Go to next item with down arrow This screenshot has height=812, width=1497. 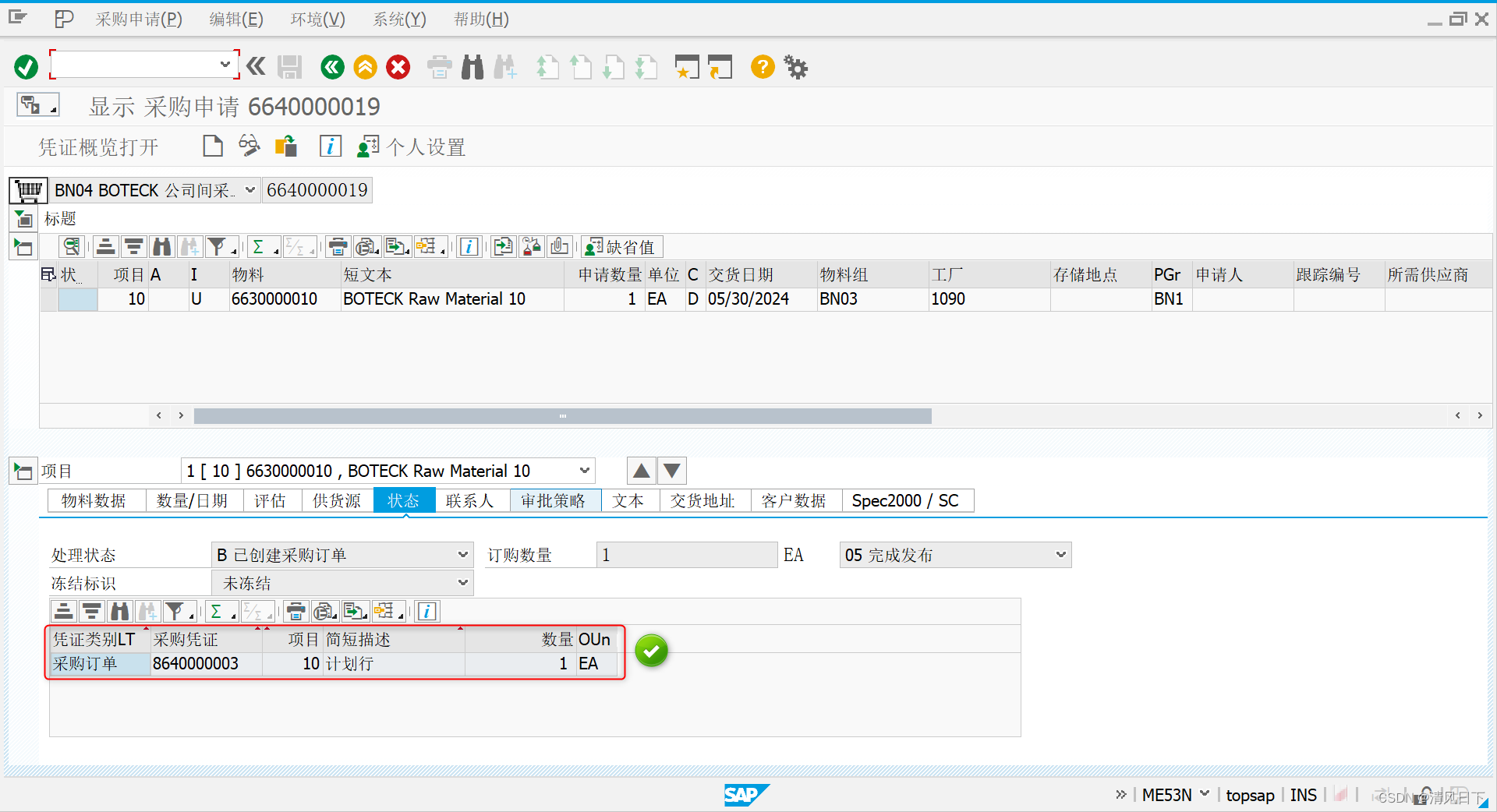pyautogui.click(x=672, y=471)
